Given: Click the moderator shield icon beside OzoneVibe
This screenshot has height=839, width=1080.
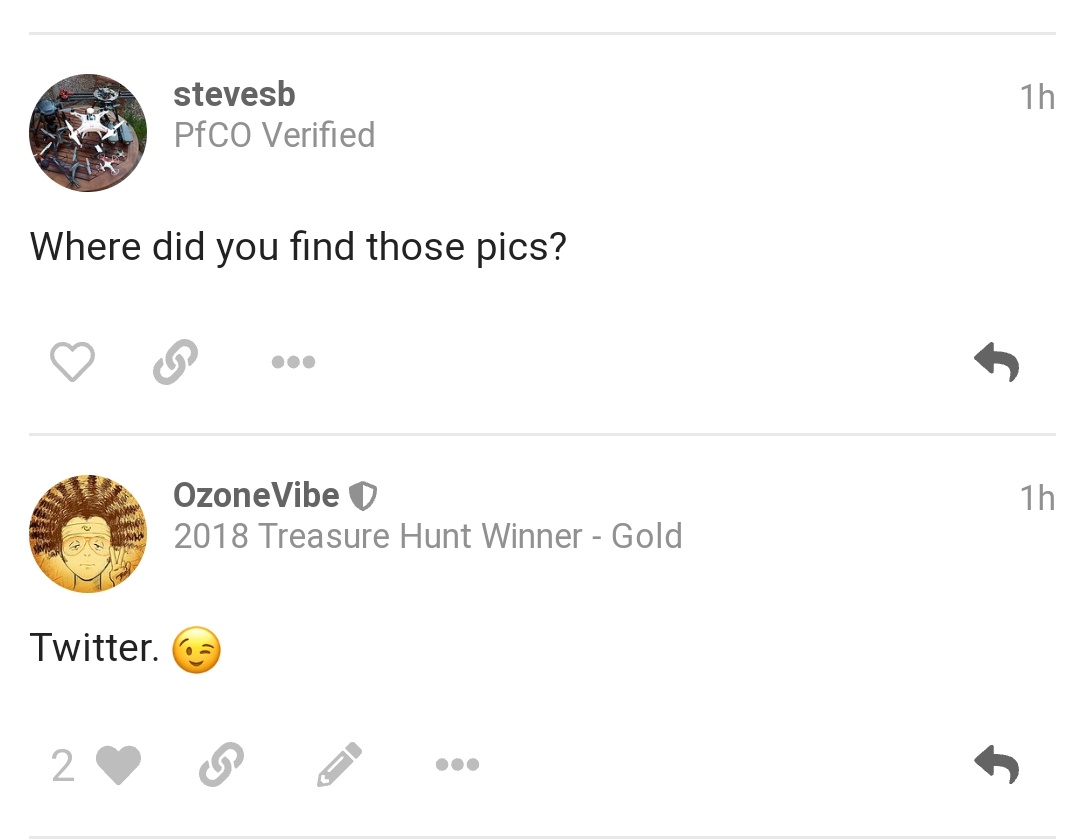Looking at the screenshot, I should (363, 495).
